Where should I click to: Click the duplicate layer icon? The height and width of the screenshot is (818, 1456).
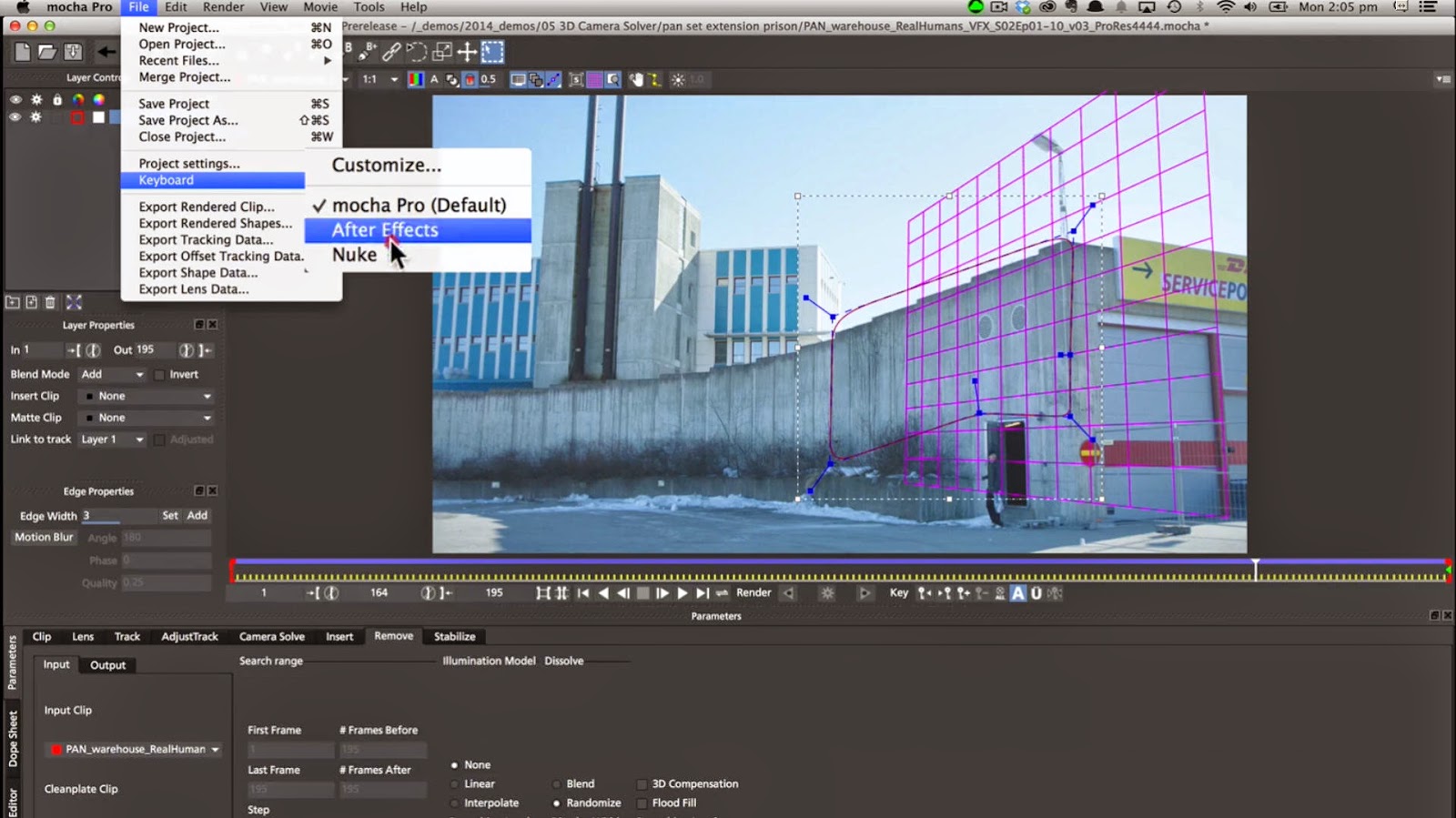tap(32, 302)
